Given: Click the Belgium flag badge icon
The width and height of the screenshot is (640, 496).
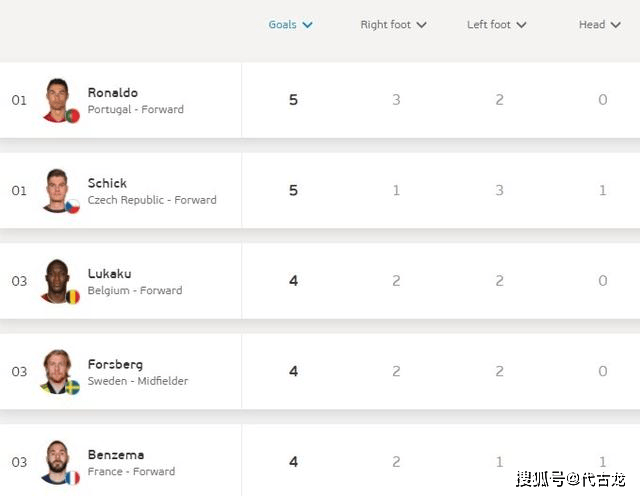Looking at the screenshot, I should coord(73,297).
